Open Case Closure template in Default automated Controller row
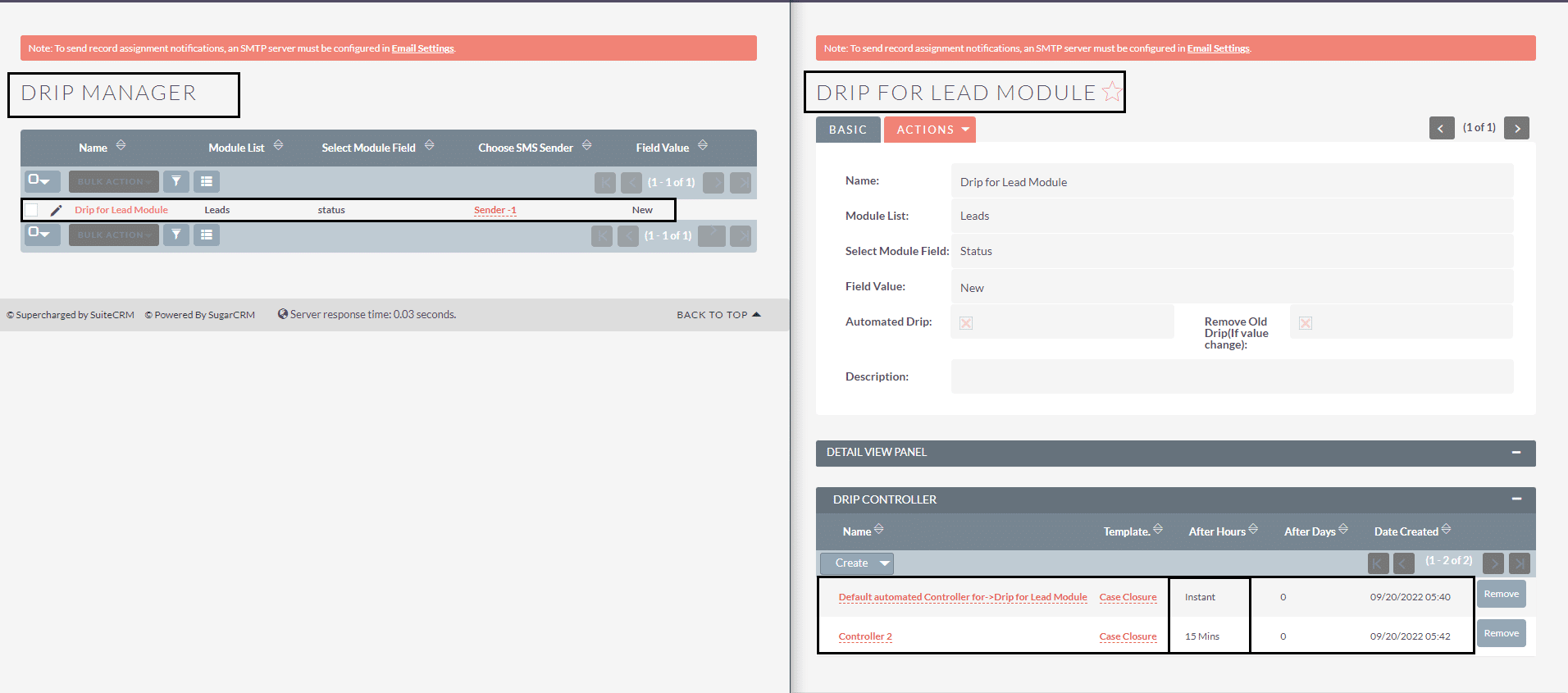This screenshot has height=693, width=1568. pyautogui.click(x=1128, y=597)
